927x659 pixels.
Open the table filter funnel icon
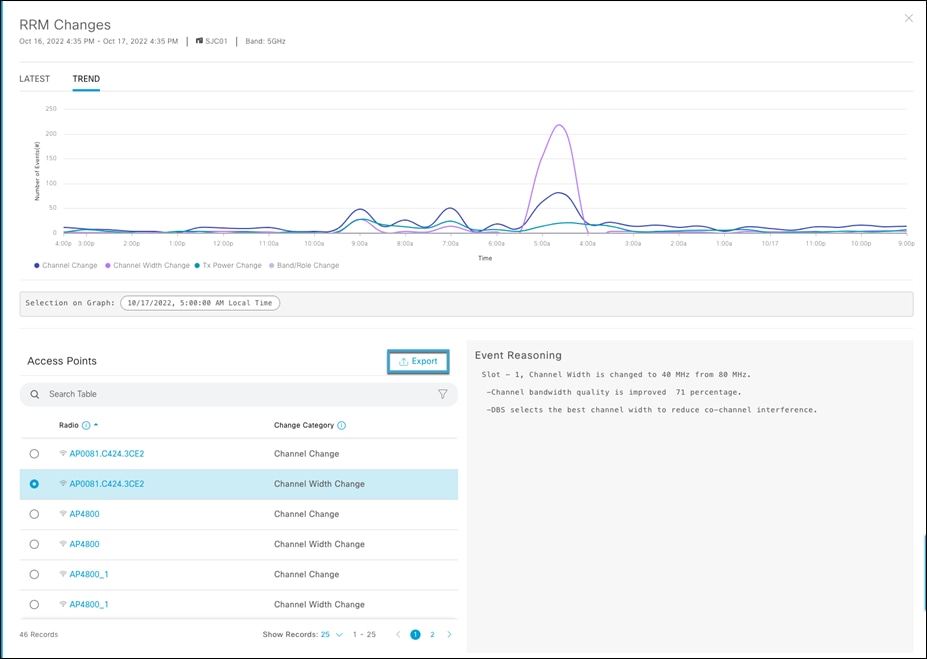(442, 394)
